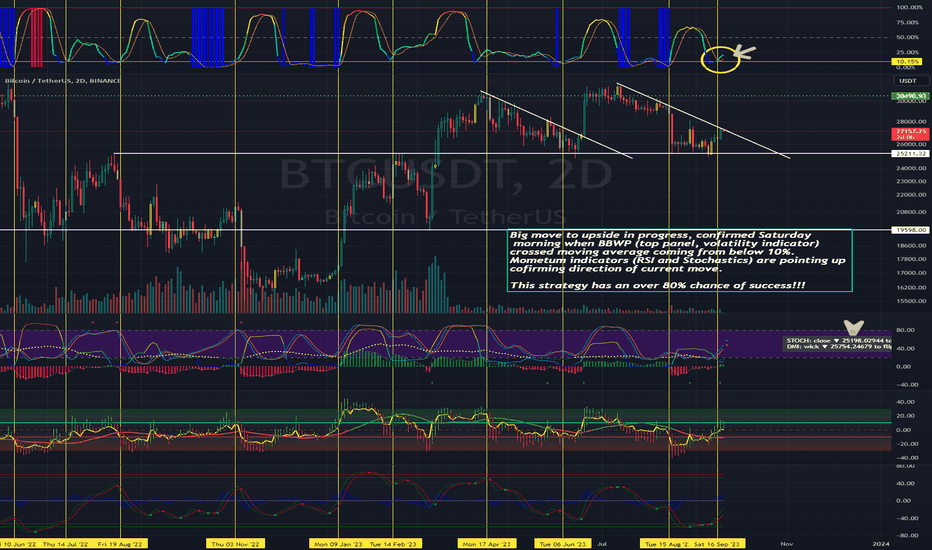
Task: Click the 'Sat 16 Sep '23' date marker
Action: [717, 544]
